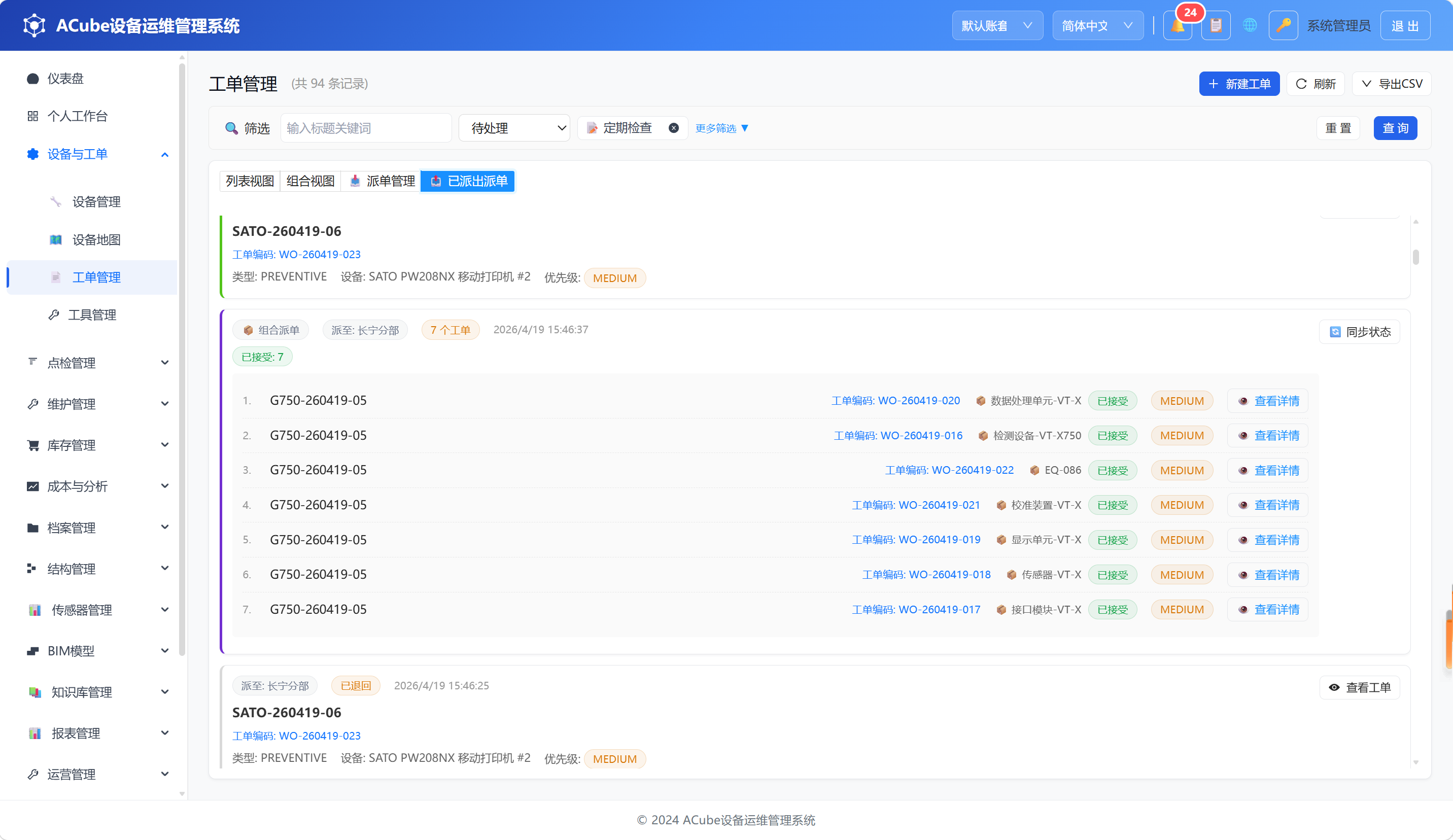Open the 默认账套 dropdown

click(997, 25)
